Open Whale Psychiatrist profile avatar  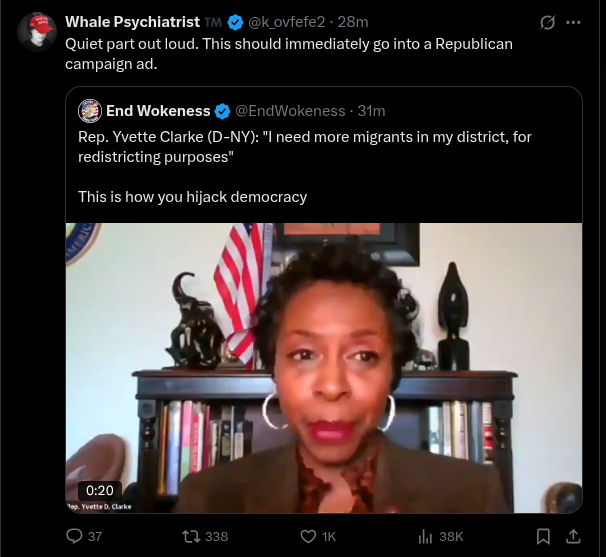click(37, 32)
